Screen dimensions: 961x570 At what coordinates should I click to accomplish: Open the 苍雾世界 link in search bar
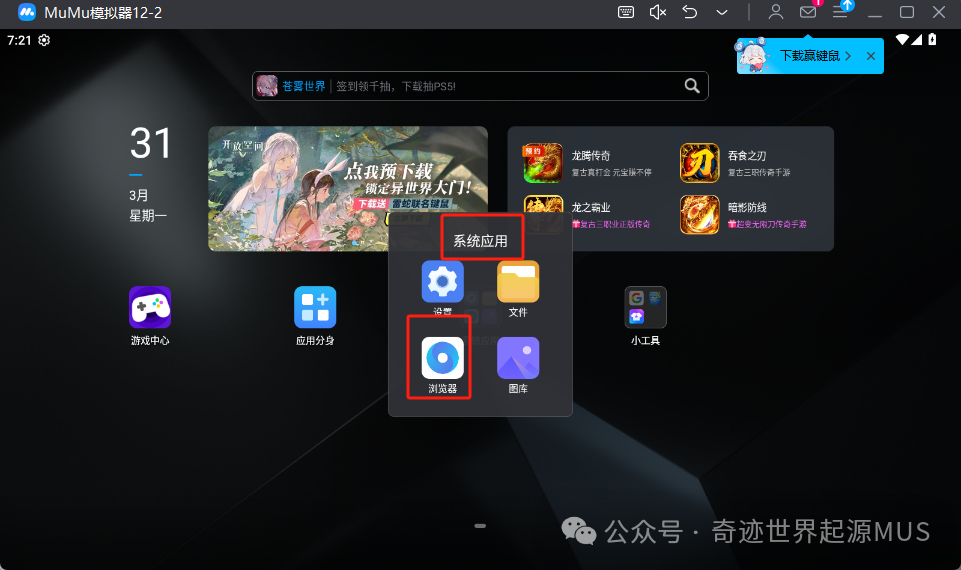click(x=303, y=86)
